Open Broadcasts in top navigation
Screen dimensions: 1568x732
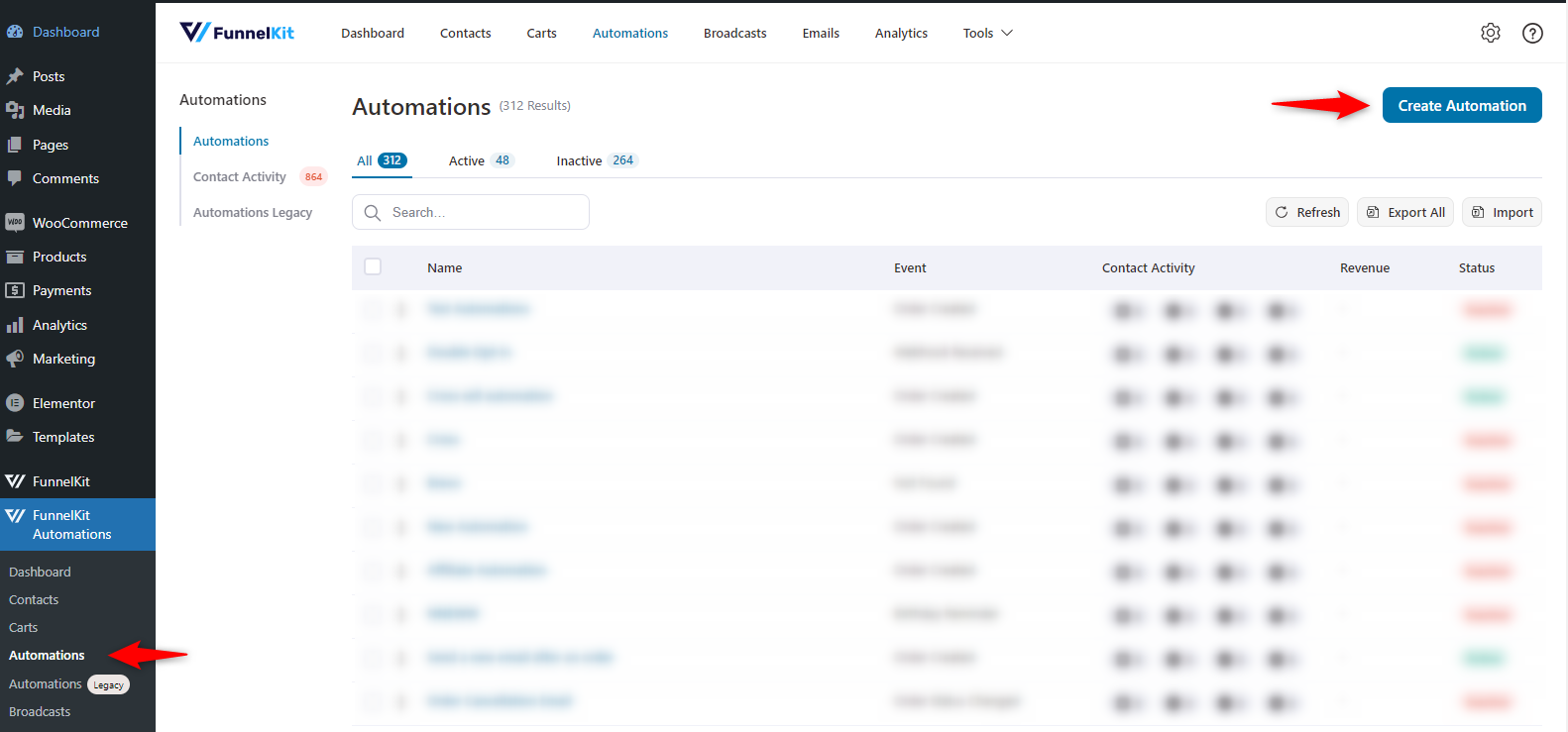pyautogui.click(x=735, y=33)
